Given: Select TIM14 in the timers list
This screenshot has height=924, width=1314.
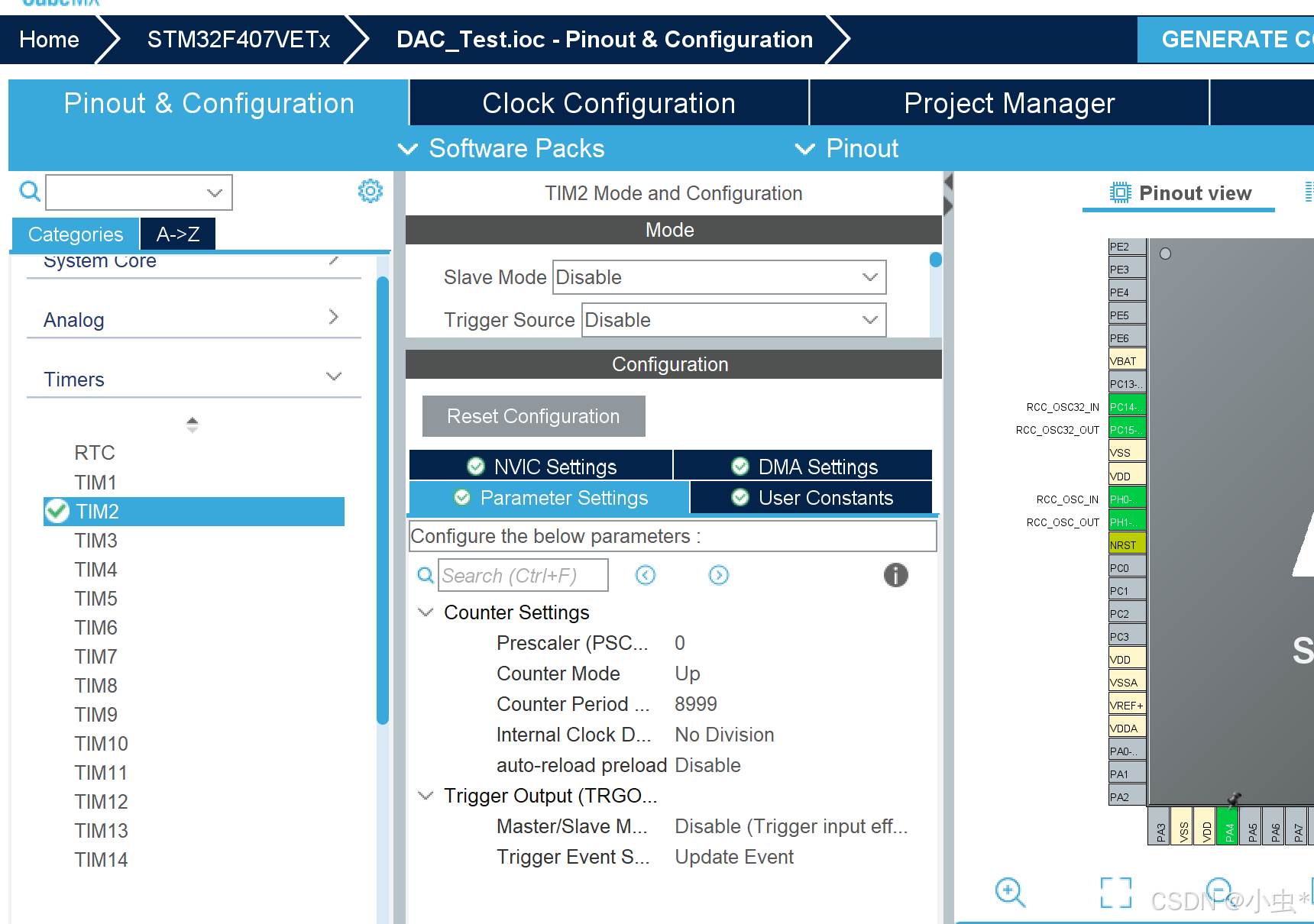Looking at the screenshot, I should pos(101,860).
